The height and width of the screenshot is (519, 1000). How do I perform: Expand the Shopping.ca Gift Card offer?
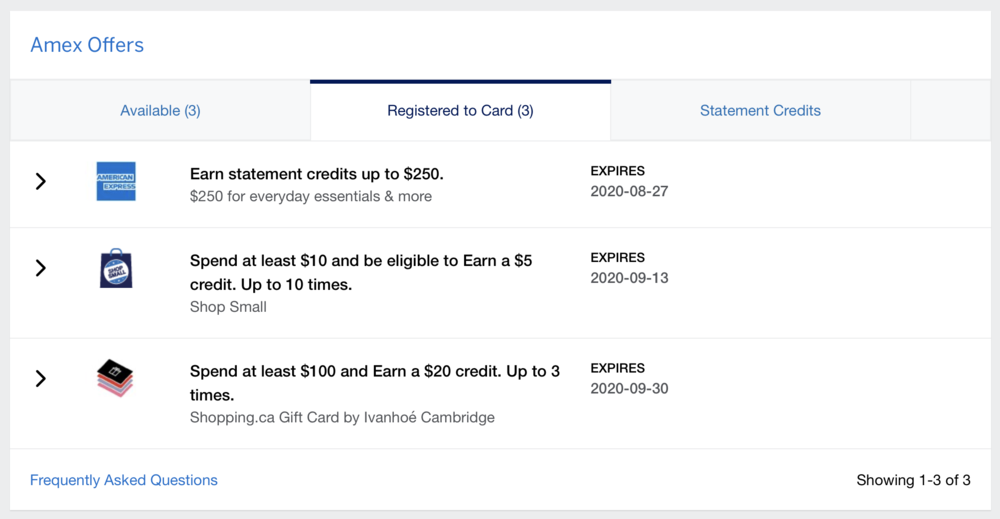[x=41, y=378]
